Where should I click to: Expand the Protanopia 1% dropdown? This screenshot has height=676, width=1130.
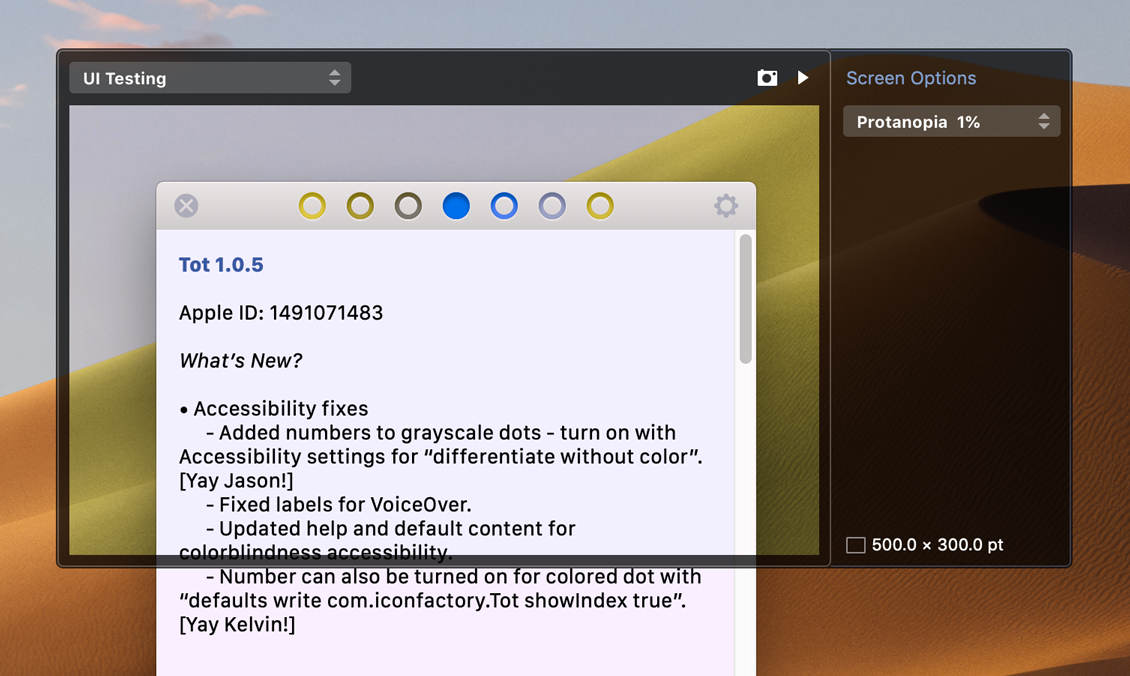(951, 122)
